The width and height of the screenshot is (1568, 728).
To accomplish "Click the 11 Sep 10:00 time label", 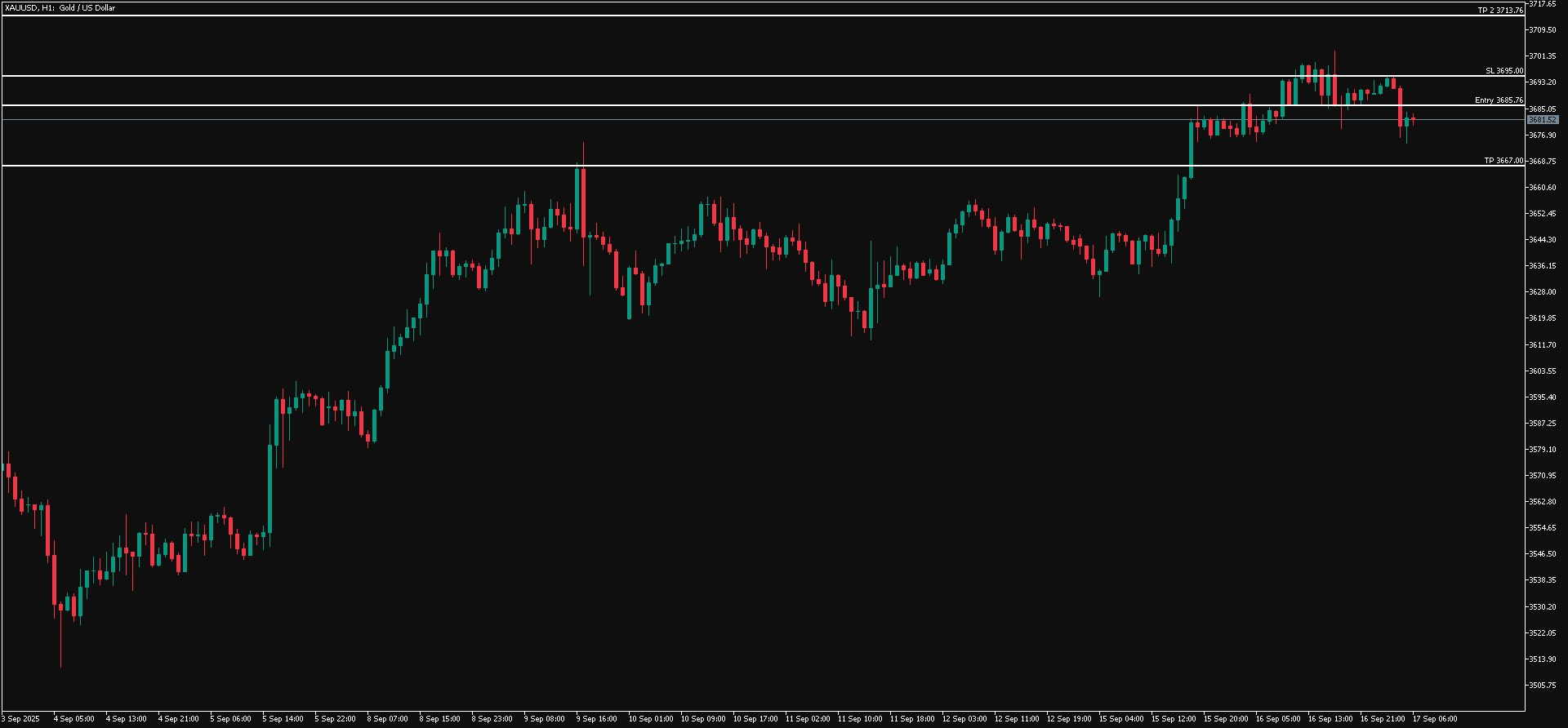I will tap(861, 719).
